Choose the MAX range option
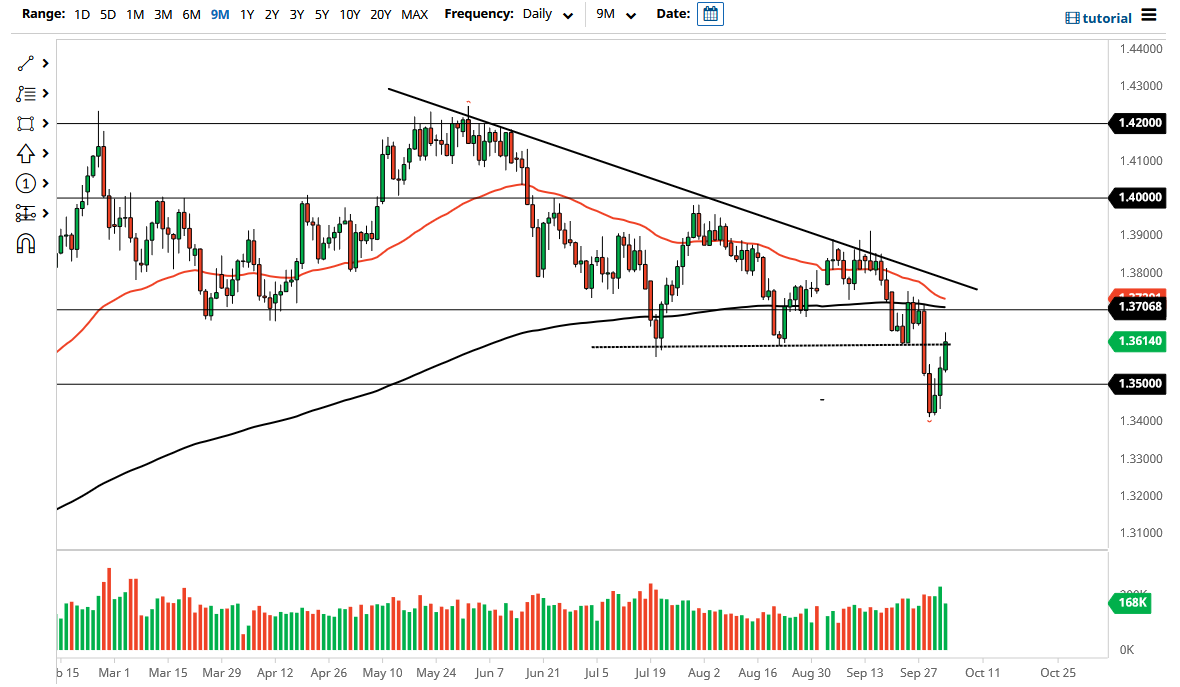 [414, 15]
